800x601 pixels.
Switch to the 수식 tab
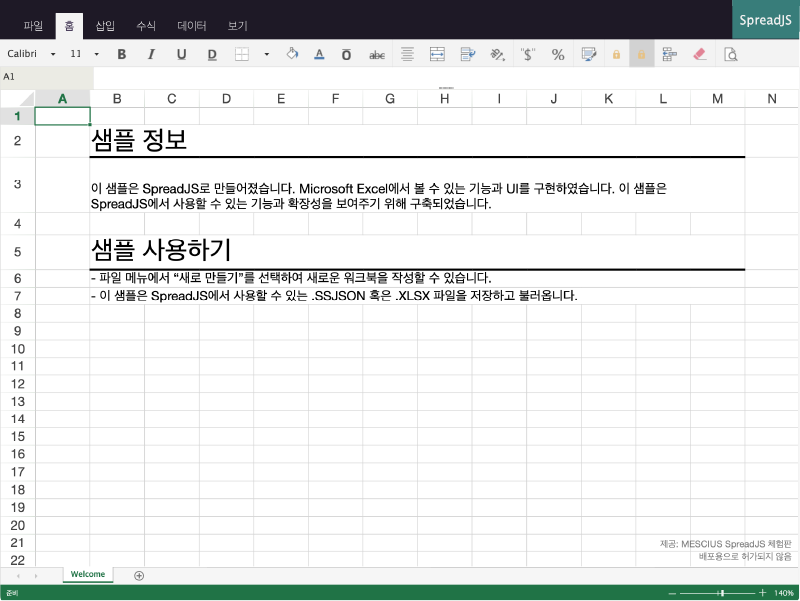coord(146,26)
